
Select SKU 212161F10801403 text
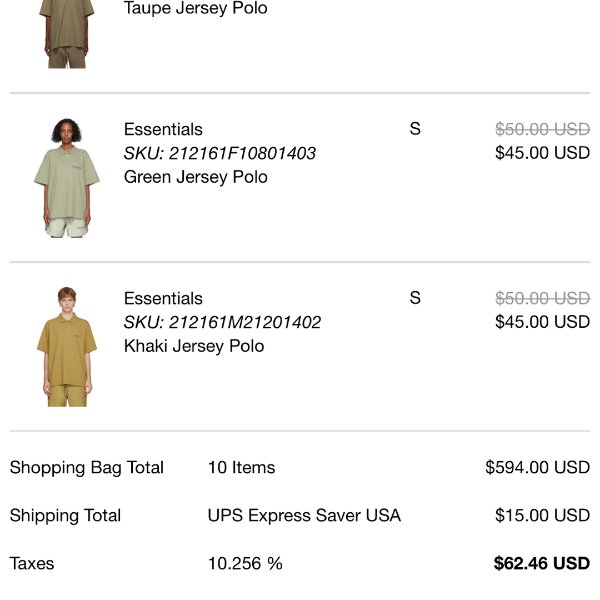point(220,153)
